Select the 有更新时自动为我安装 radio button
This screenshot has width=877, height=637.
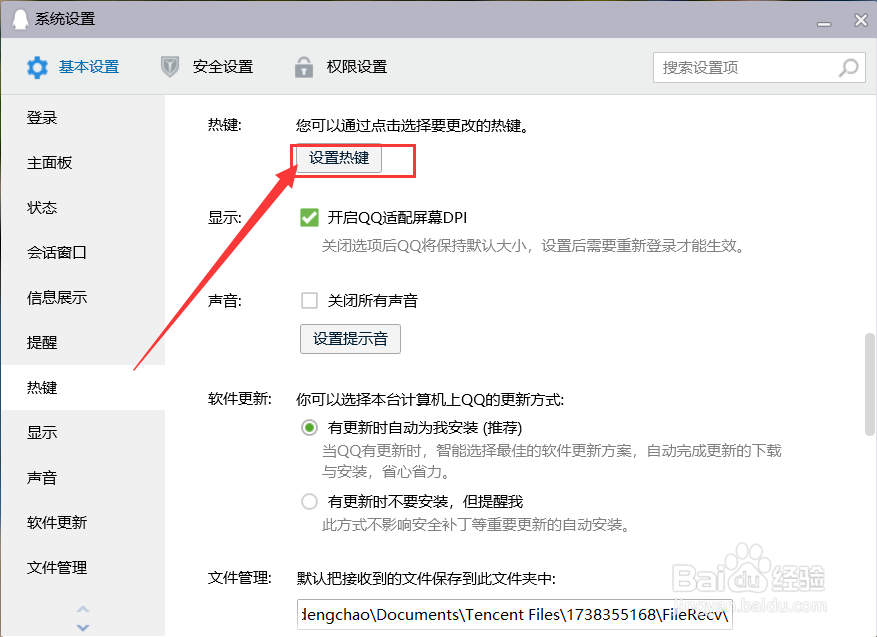click(309, 427)
